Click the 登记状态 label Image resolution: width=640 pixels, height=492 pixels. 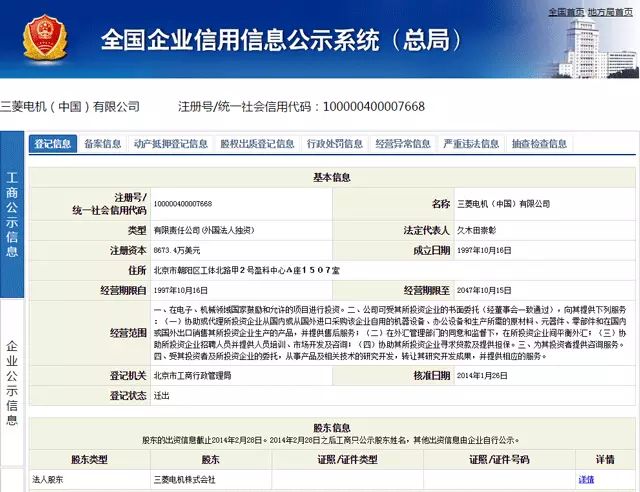tap(128, 396)
